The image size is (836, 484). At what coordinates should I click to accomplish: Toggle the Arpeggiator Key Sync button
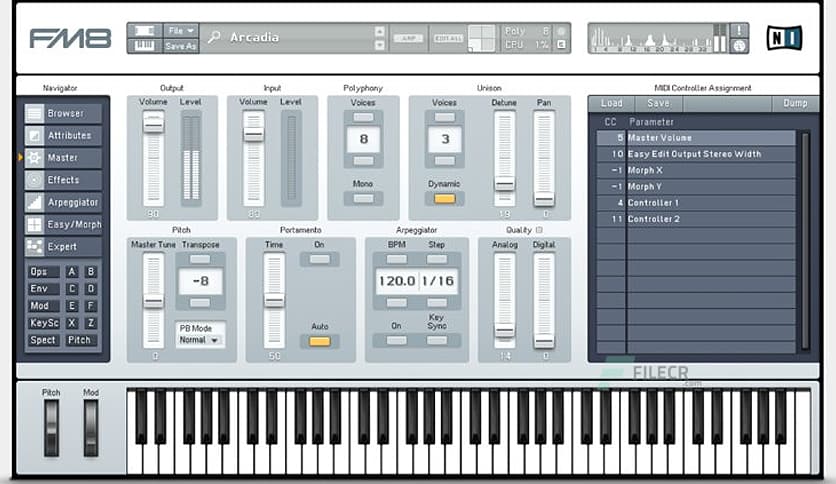[437, 340]
